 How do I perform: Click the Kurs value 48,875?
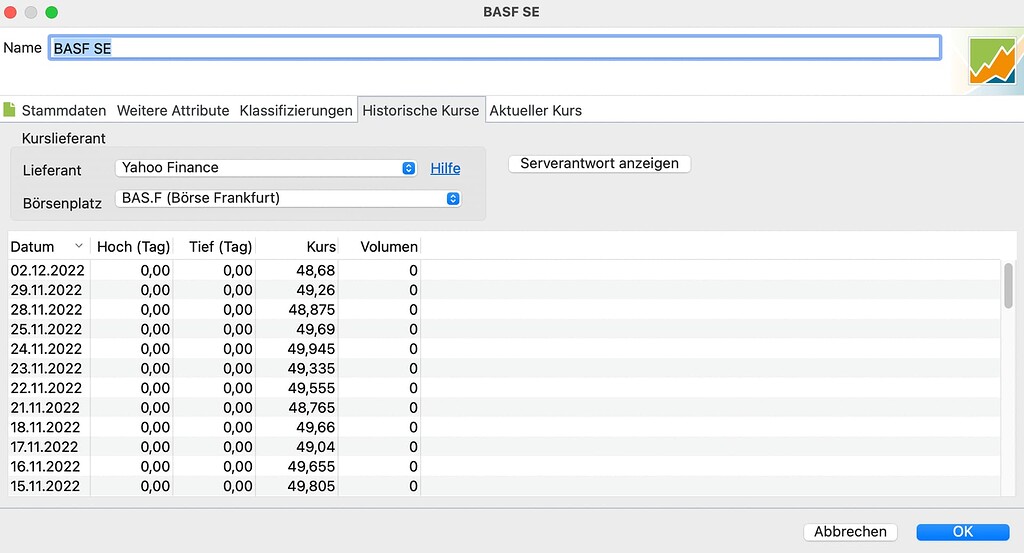tap(312, 309)
